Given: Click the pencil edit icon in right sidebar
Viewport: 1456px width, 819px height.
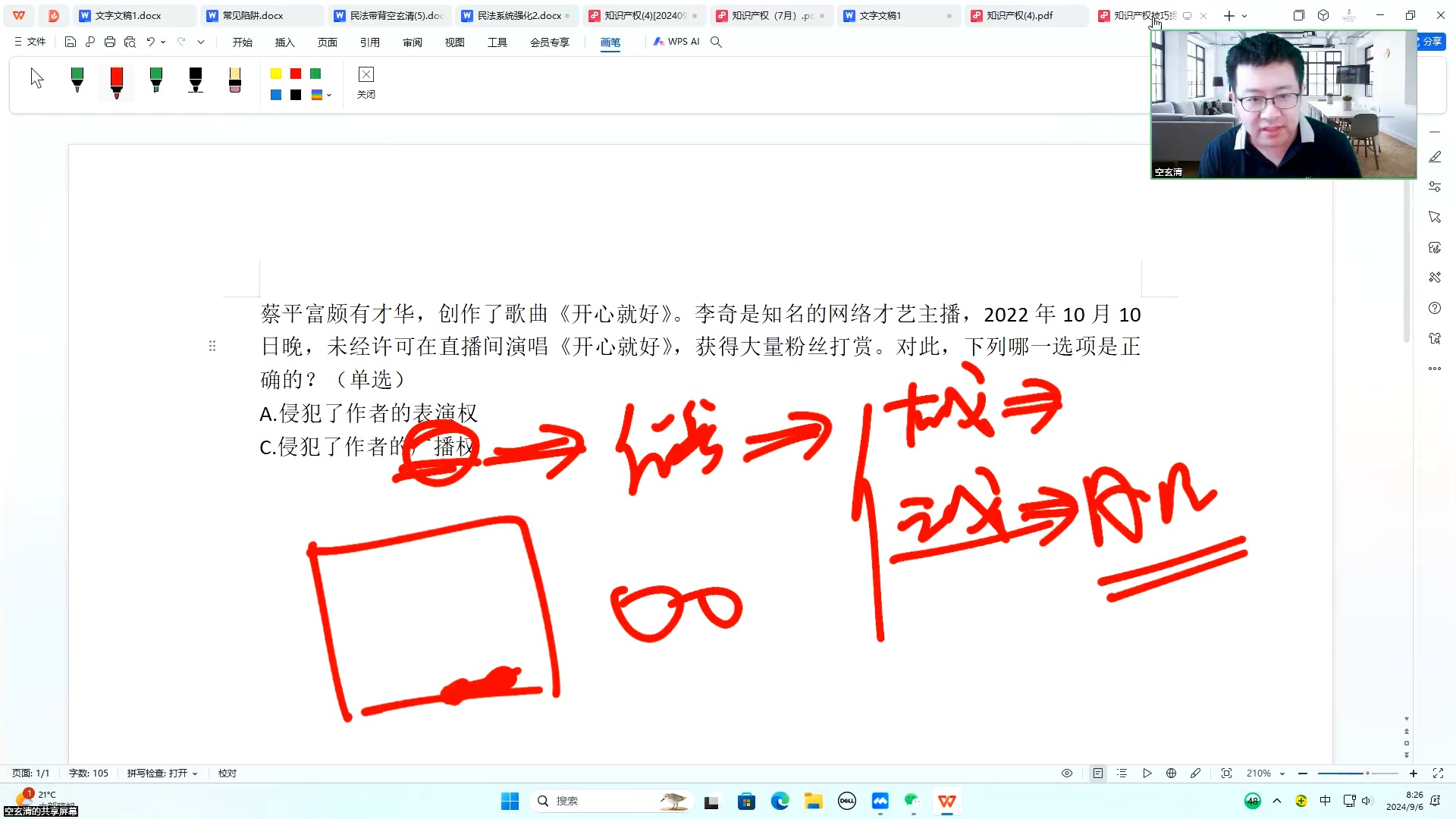Looking at the screenshot, I should [1435, 157].
